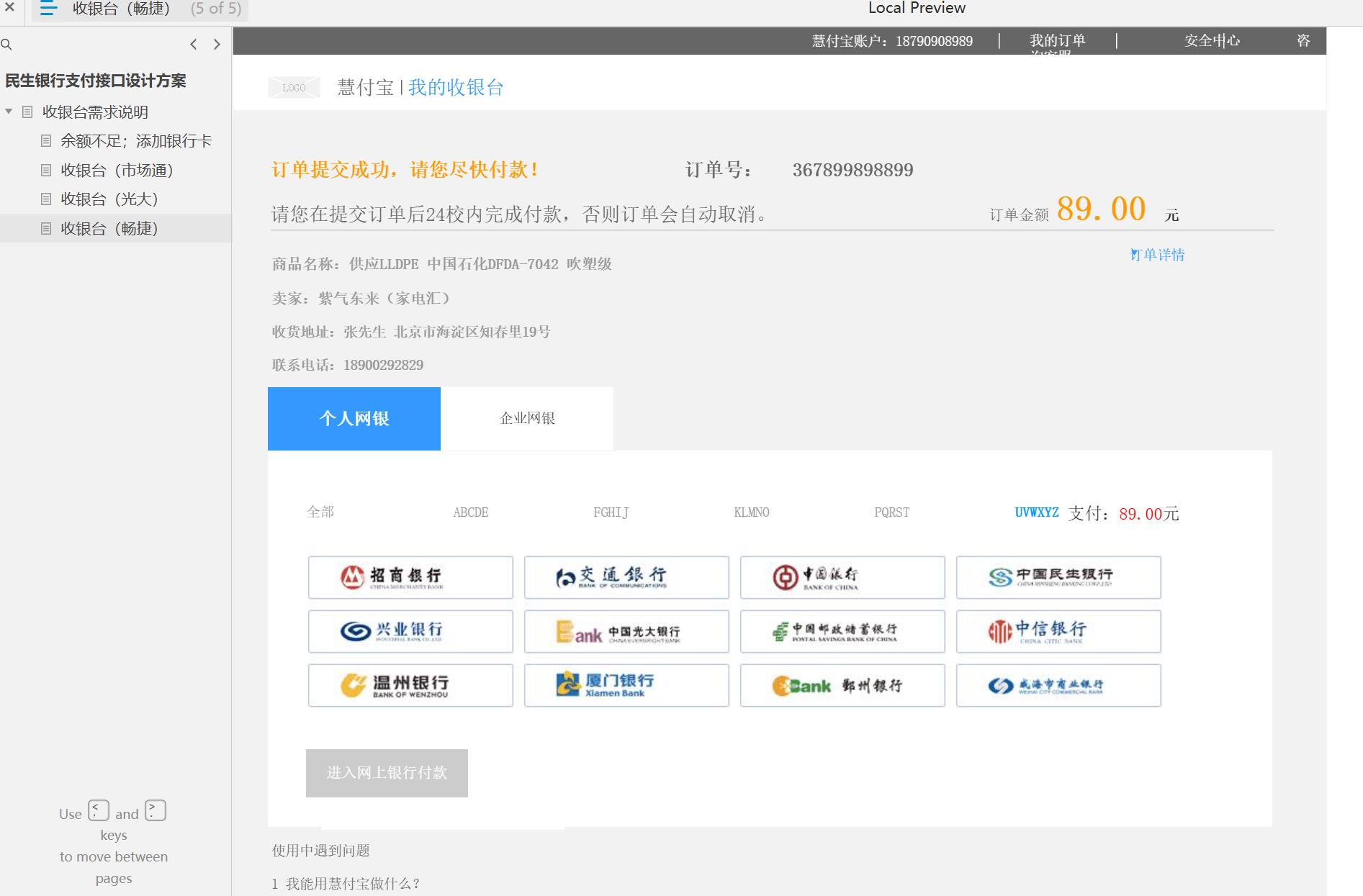Image resolution: width=1363 pixels, height=896 pixels.
Task: Filter banks by FGHIJ
Action: (x=611, y=512)
